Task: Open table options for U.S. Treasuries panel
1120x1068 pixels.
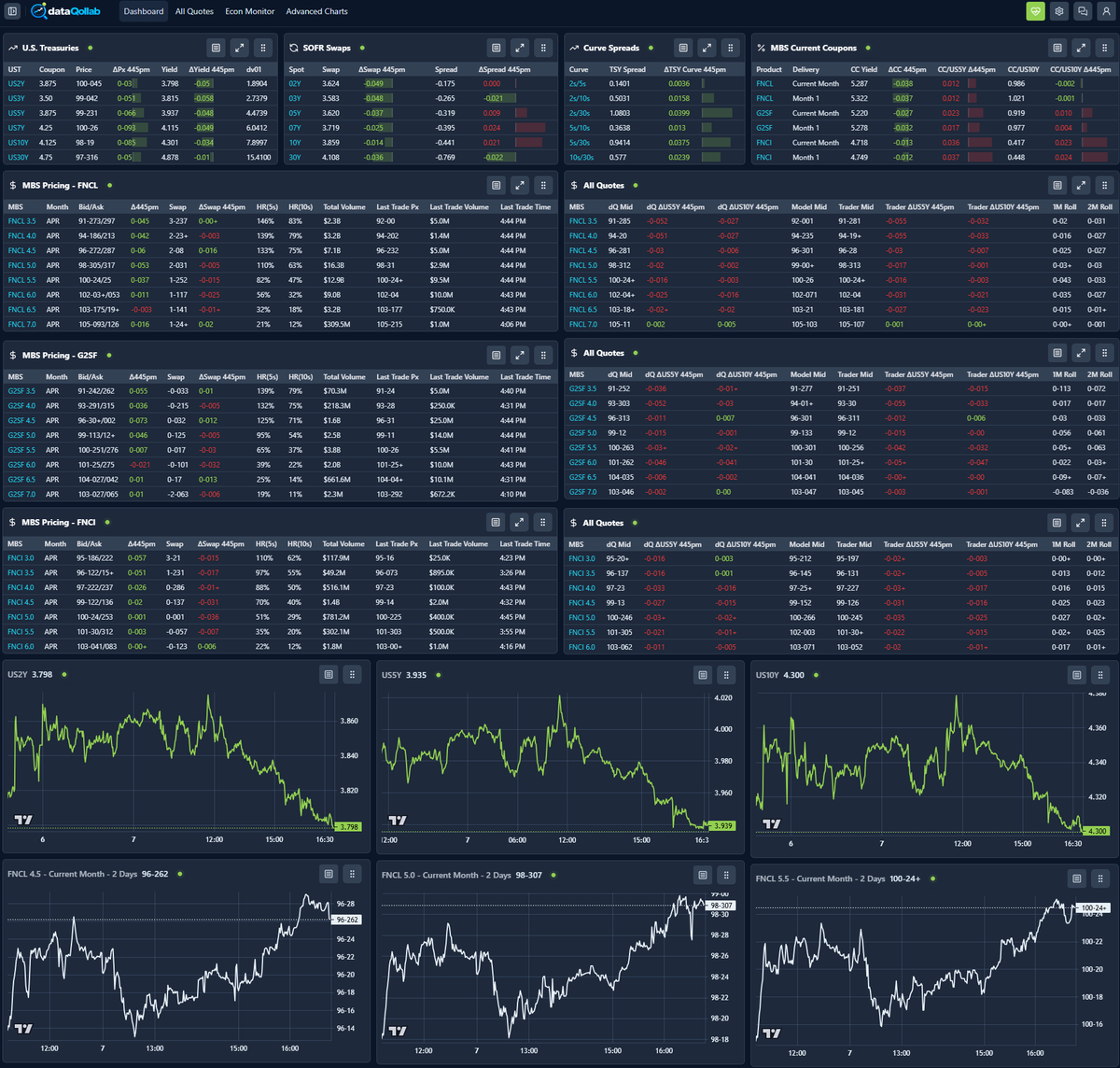Action: click(x=216, y=48)
